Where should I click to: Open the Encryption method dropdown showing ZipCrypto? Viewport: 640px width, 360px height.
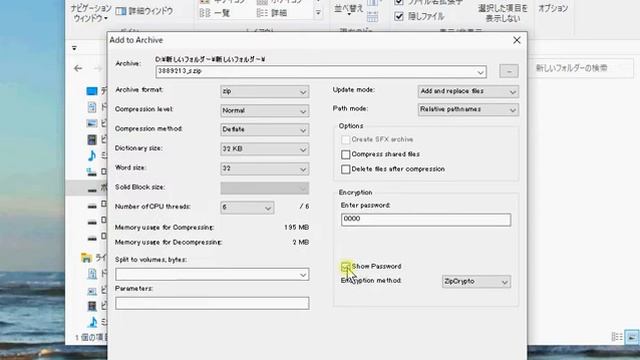[x=476, y=282]
